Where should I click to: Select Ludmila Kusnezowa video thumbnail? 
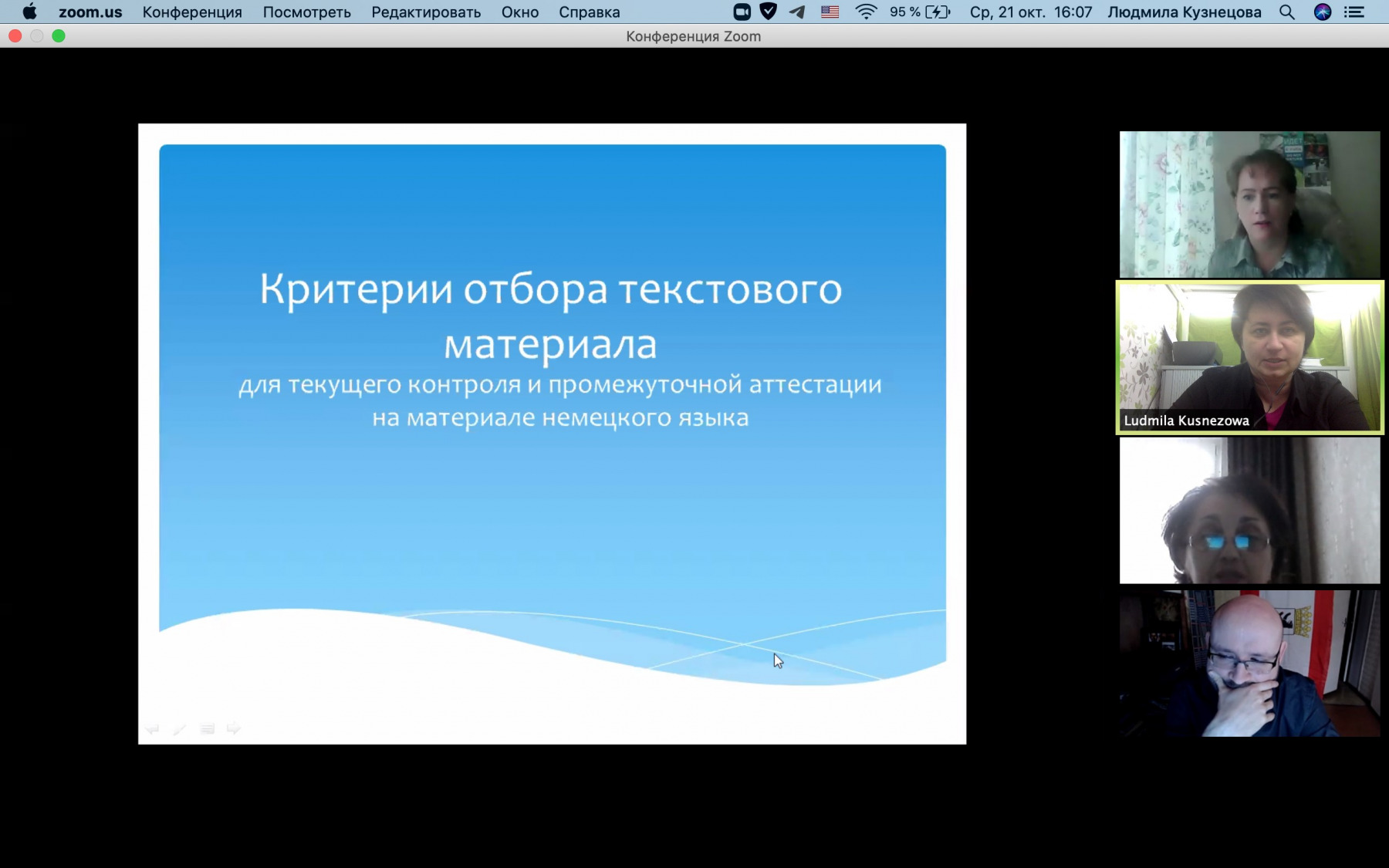click(1249, 357)
